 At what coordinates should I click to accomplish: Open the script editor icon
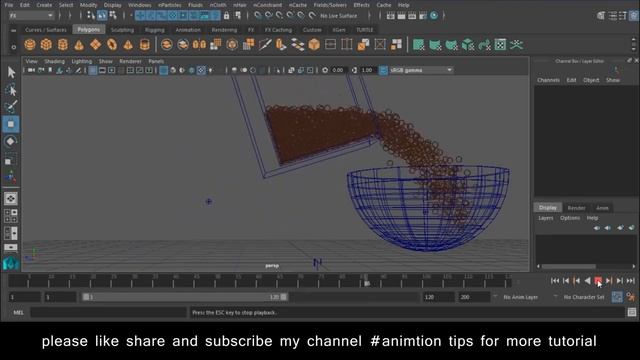point(632,312)
